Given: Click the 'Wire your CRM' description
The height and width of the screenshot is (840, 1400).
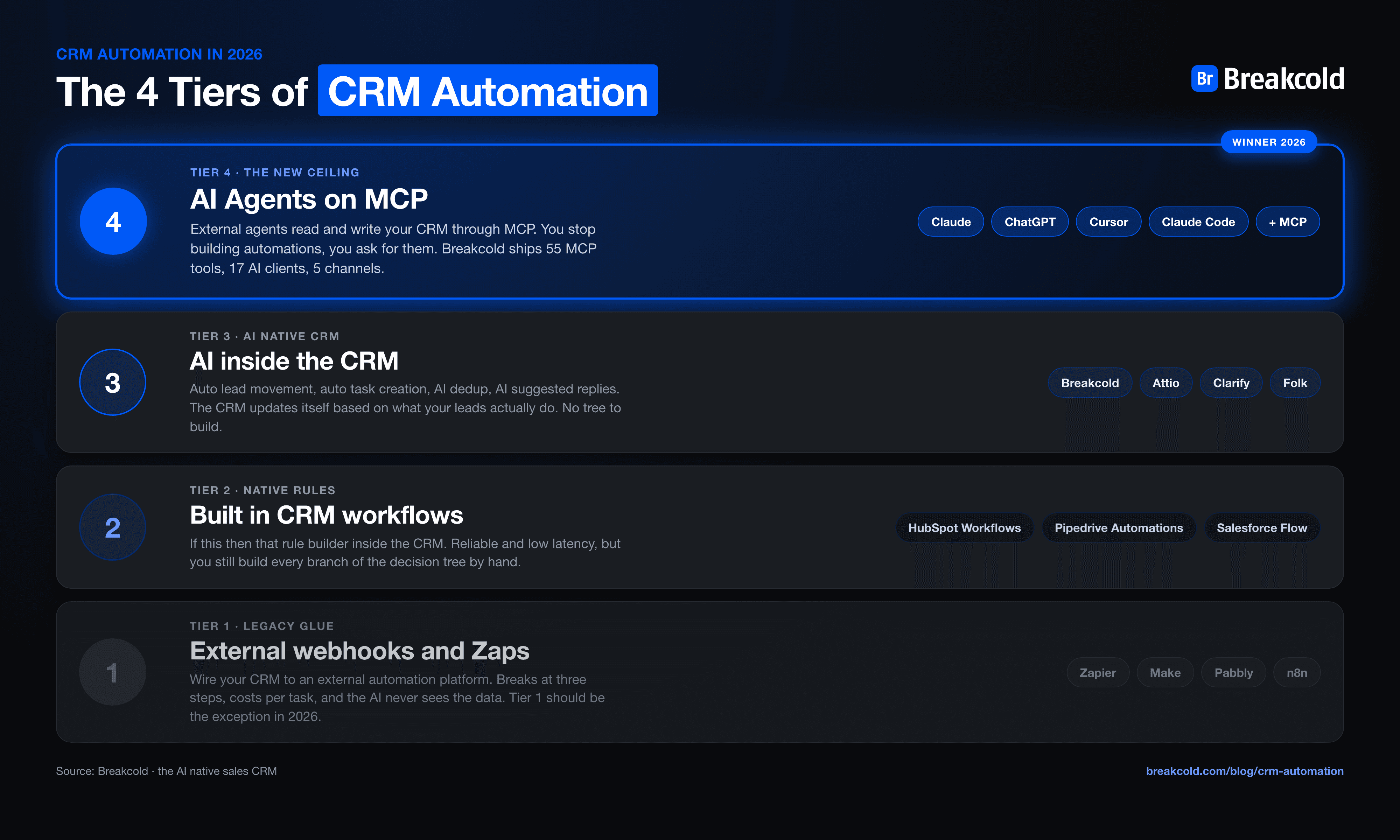Looking at the screenshot, I should coord(397,697).
